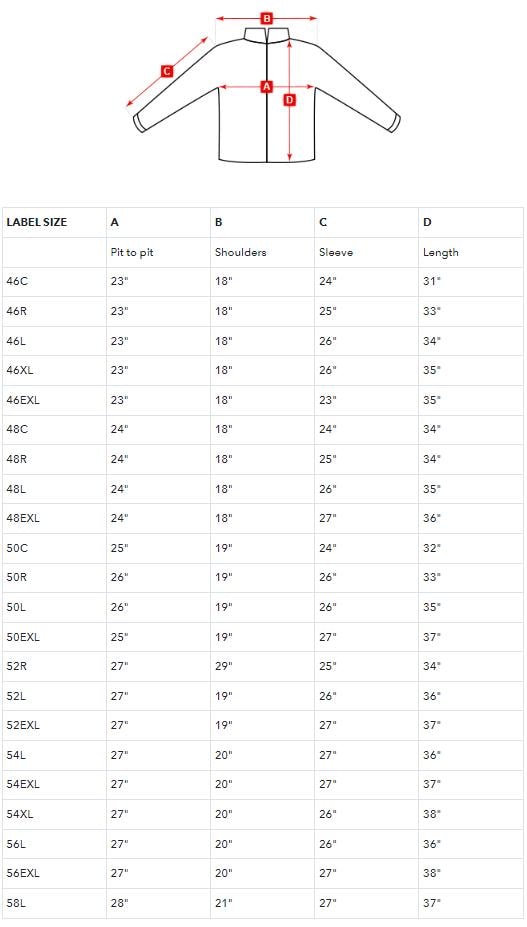
Task: Select the 56EXL size row label
Action: (23, 873)
